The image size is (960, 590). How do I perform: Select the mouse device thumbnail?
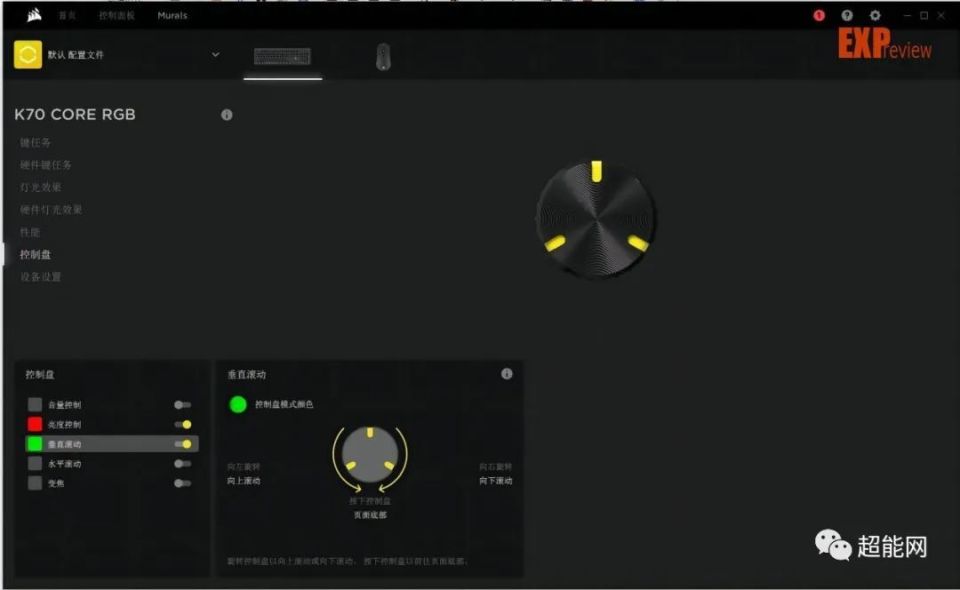[383, 56]
